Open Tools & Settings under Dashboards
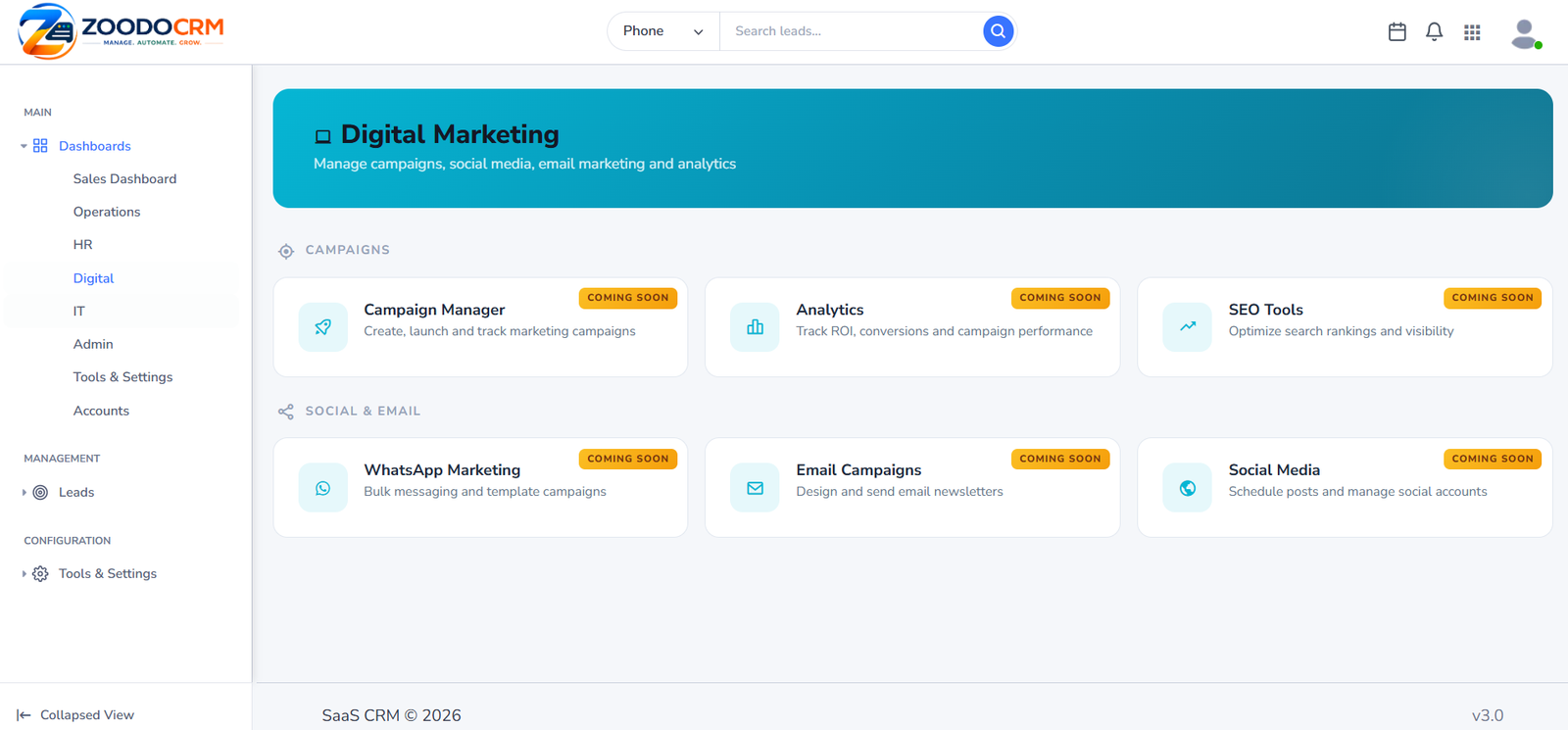The image size is (1568, 730). click(122, 377)
